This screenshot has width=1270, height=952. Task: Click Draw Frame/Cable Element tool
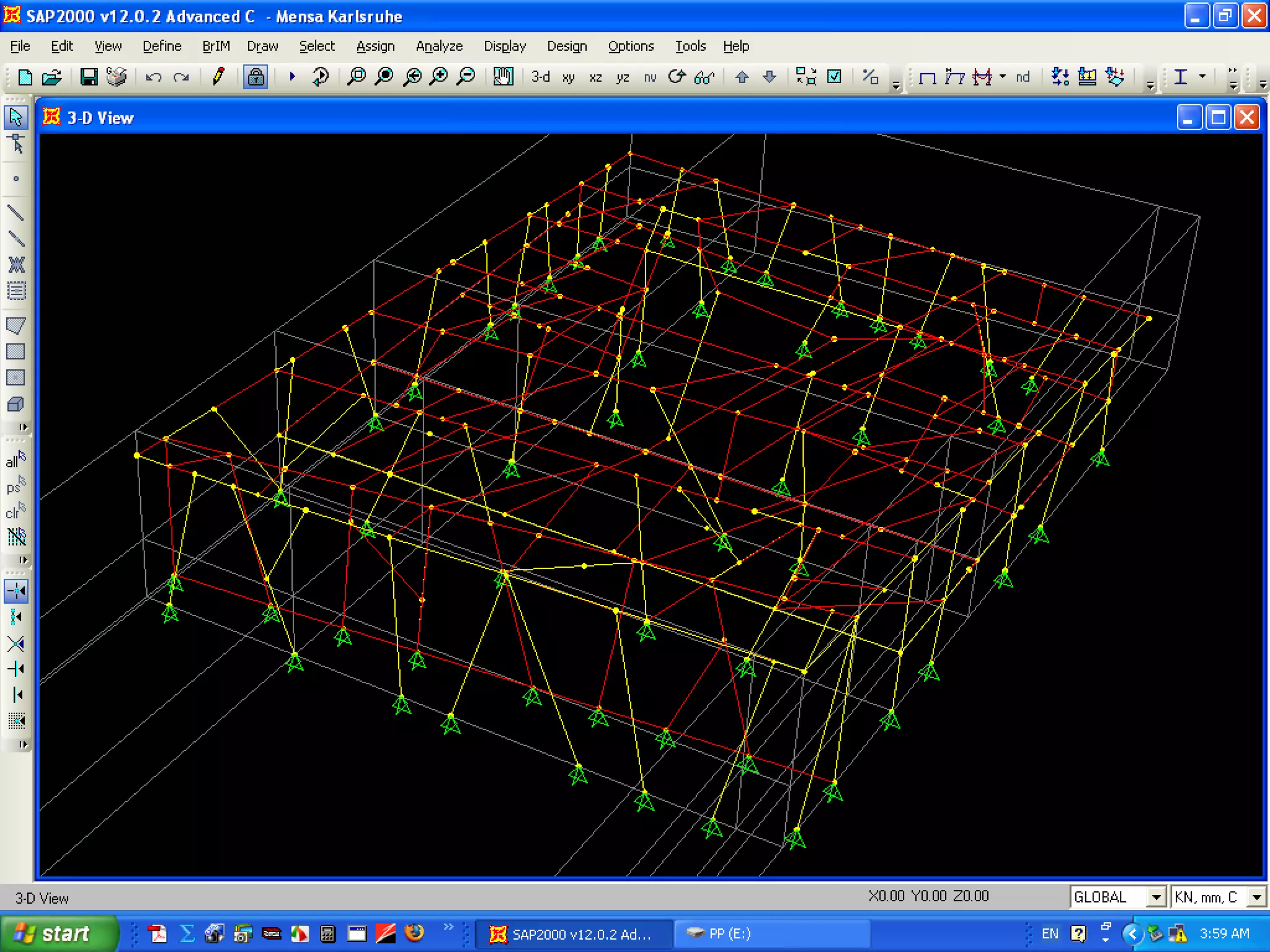coord(16,213)
